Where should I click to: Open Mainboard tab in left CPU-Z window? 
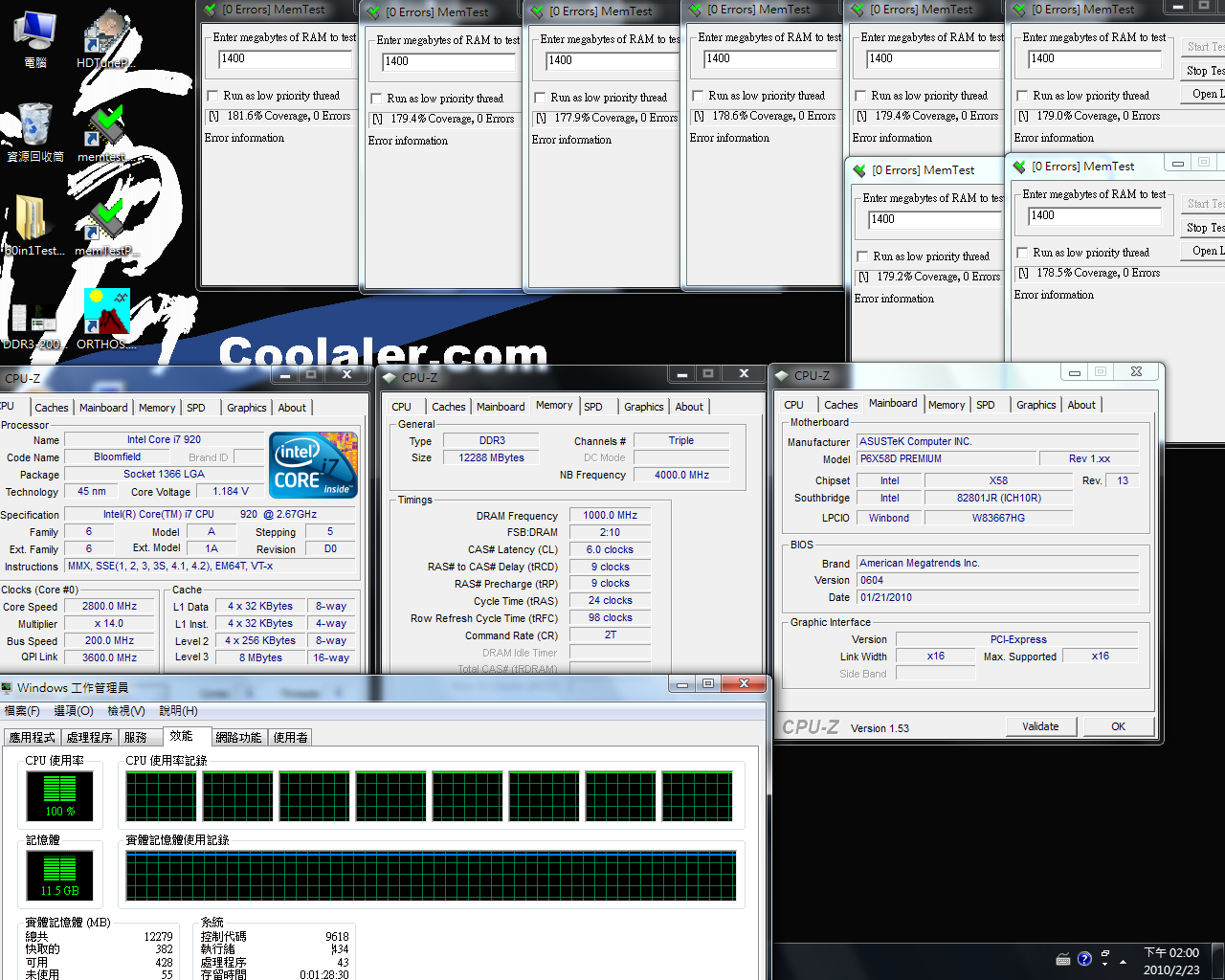[x=103, y=408]
